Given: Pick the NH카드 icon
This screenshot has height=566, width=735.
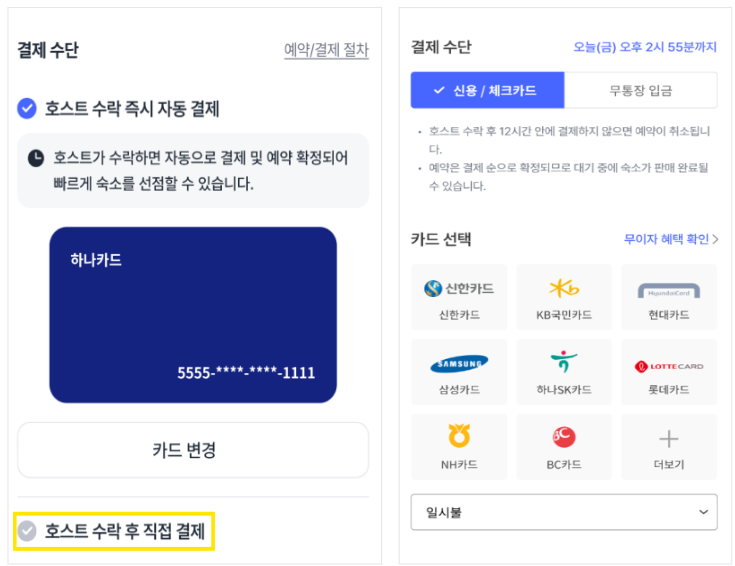Looking at the screenshot, I should click(x=459, y=436).
